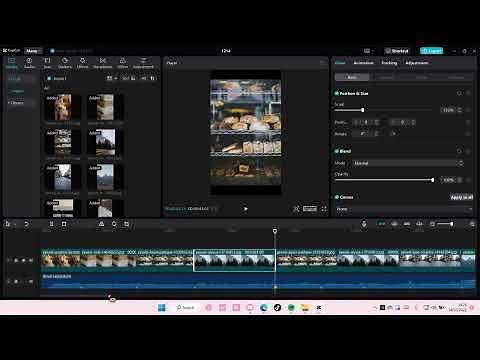Image resolution: width=480 pixels, height=360 pixels.
Task: Switch to the Video tab
Action: tap(340, 63)
